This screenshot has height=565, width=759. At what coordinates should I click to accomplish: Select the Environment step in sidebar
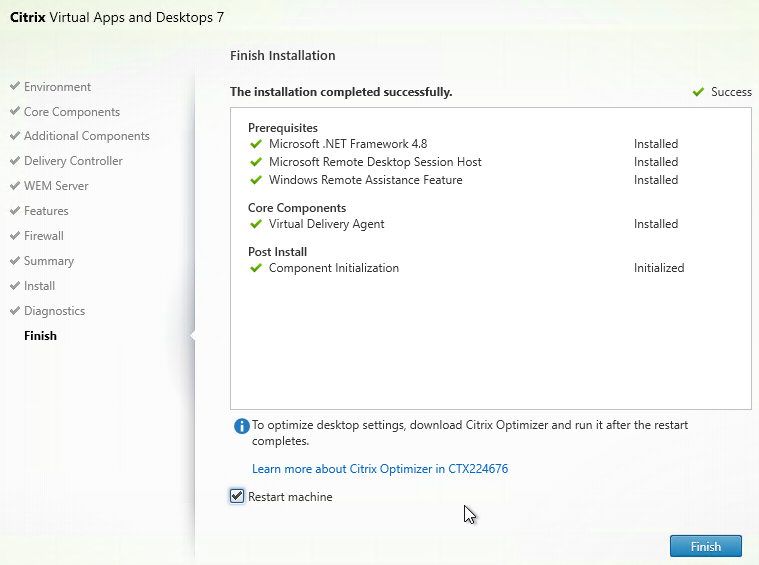[57, 87]
